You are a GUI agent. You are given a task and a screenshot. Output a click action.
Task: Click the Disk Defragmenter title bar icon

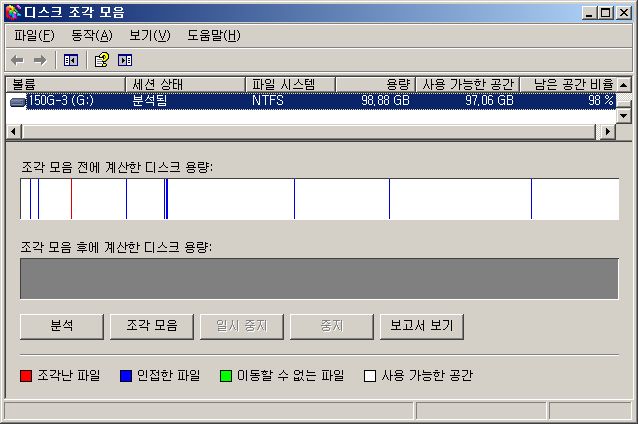coord(13,13)
